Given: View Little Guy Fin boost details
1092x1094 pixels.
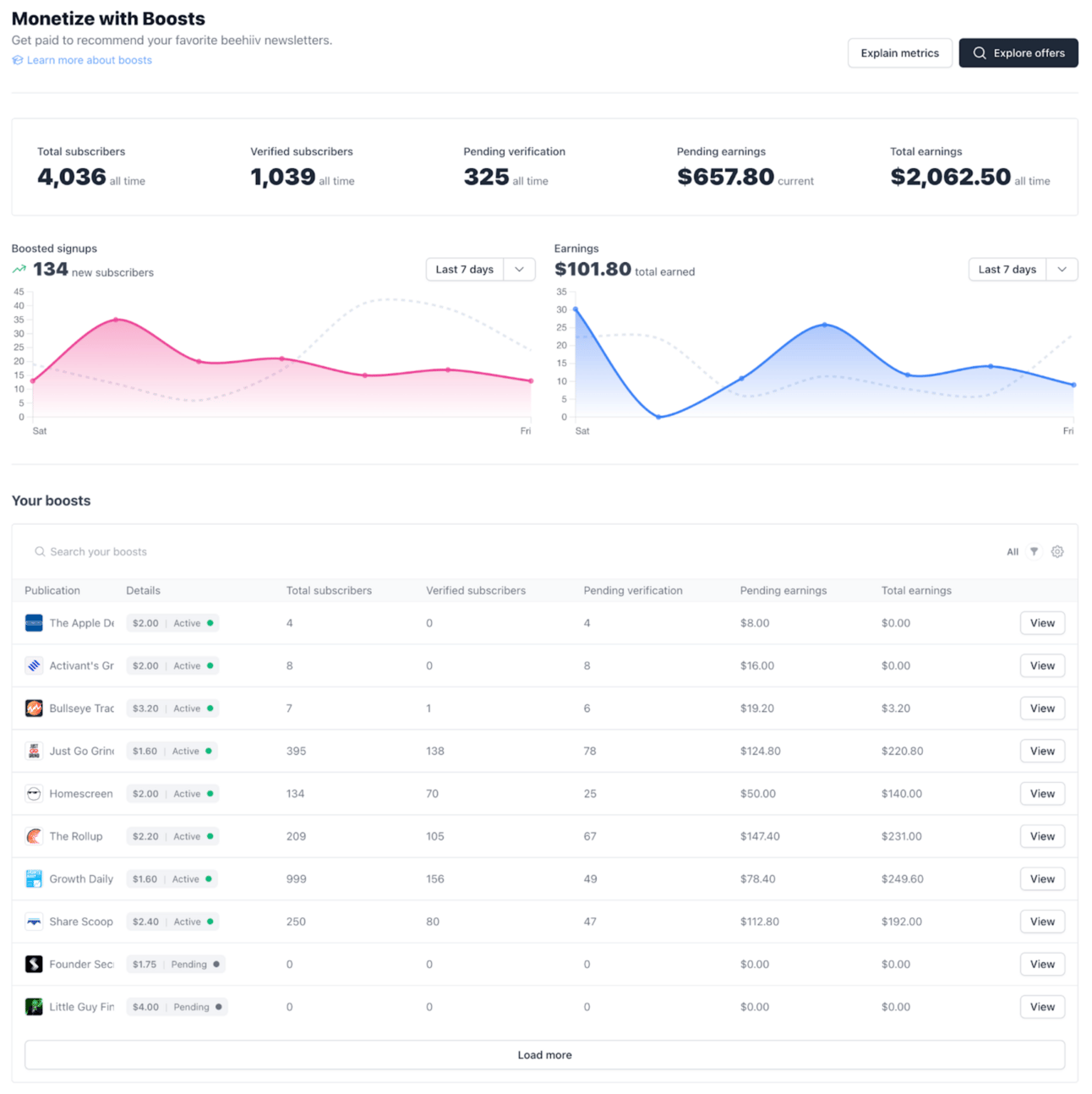Looking at the screenshot, I should pyautogui.click(x=1042, y=1007).
